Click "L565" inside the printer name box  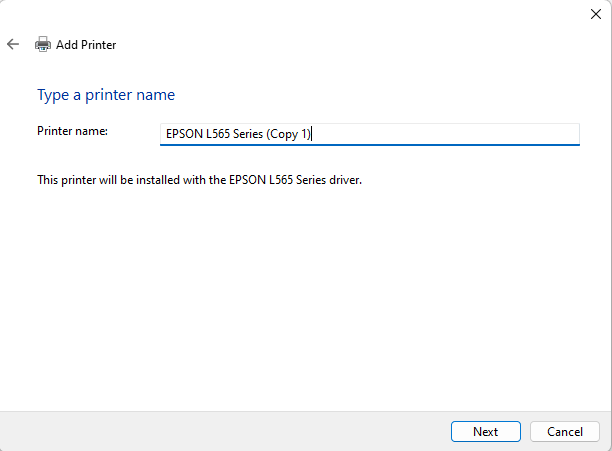pyautogui.click(x=215, y=134)
